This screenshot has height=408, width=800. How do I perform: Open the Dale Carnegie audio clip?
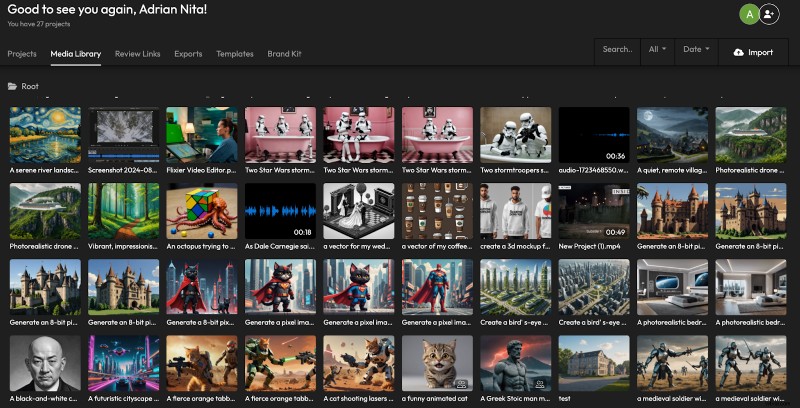280,211
